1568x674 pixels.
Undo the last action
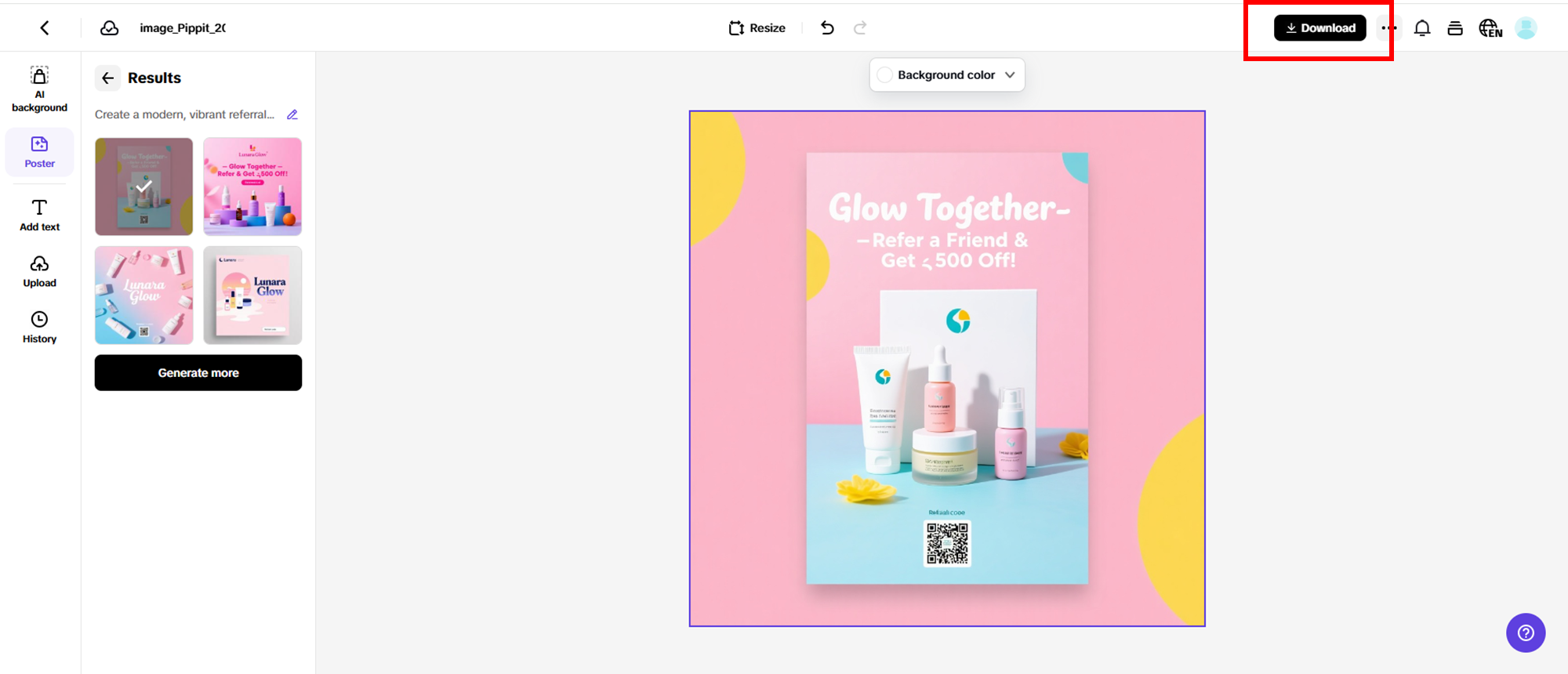827,28
